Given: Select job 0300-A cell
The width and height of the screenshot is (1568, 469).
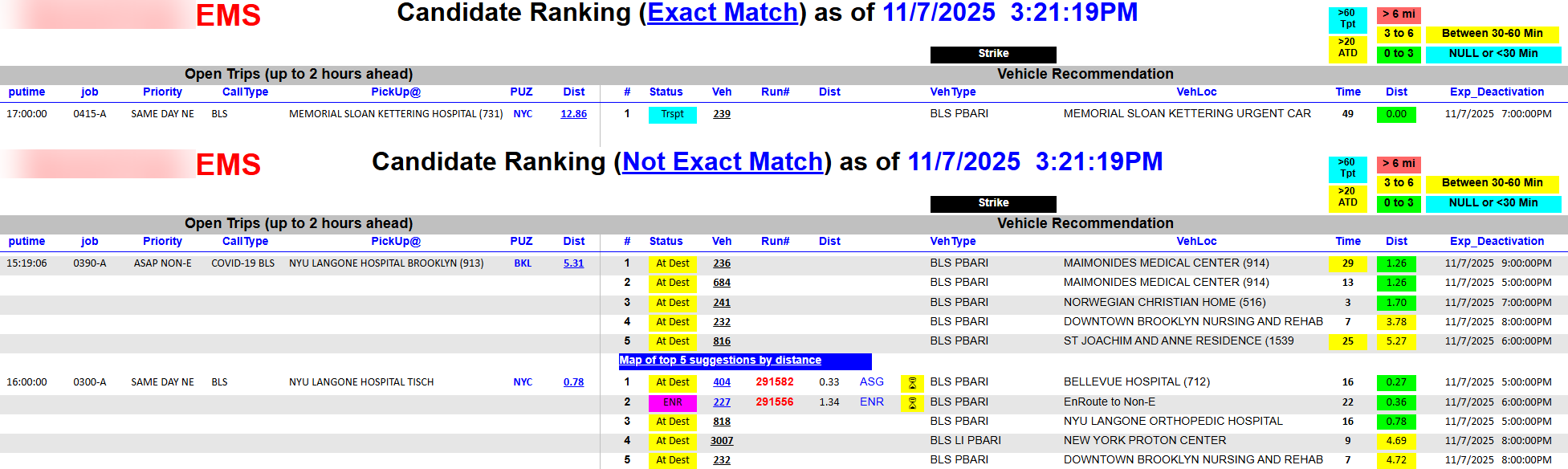Looking at the screenshot, I should pos(90,382).
